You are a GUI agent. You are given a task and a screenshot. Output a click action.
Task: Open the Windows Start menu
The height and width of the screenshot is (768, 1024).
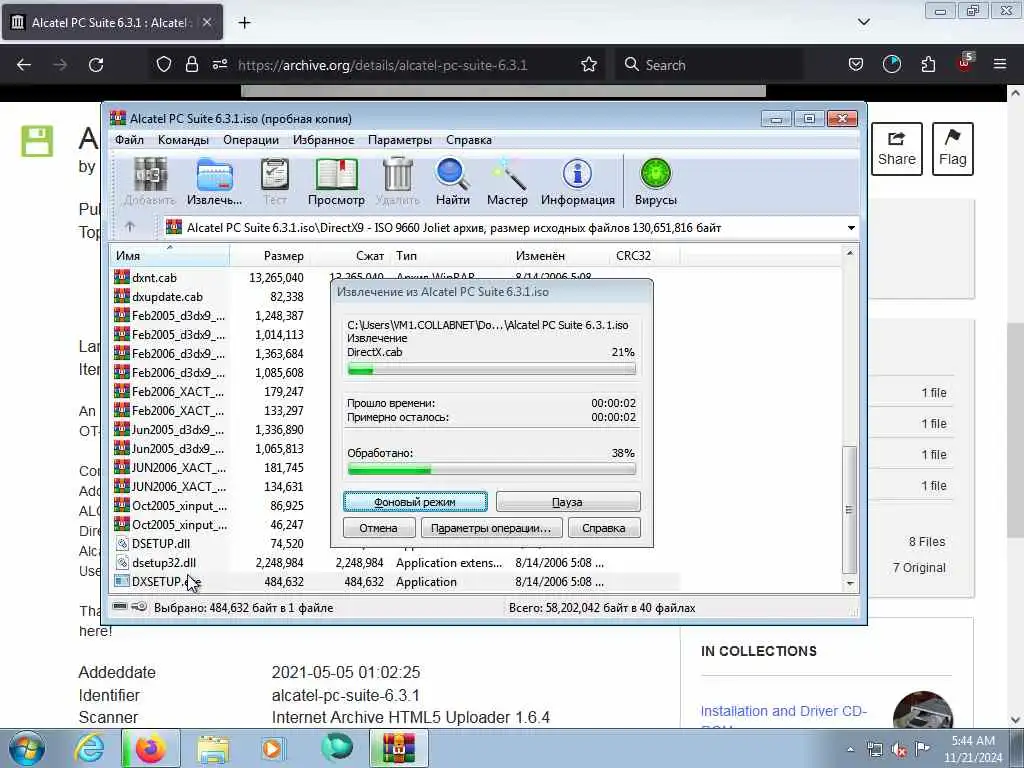pyautogui.click(x=26, y=748)
